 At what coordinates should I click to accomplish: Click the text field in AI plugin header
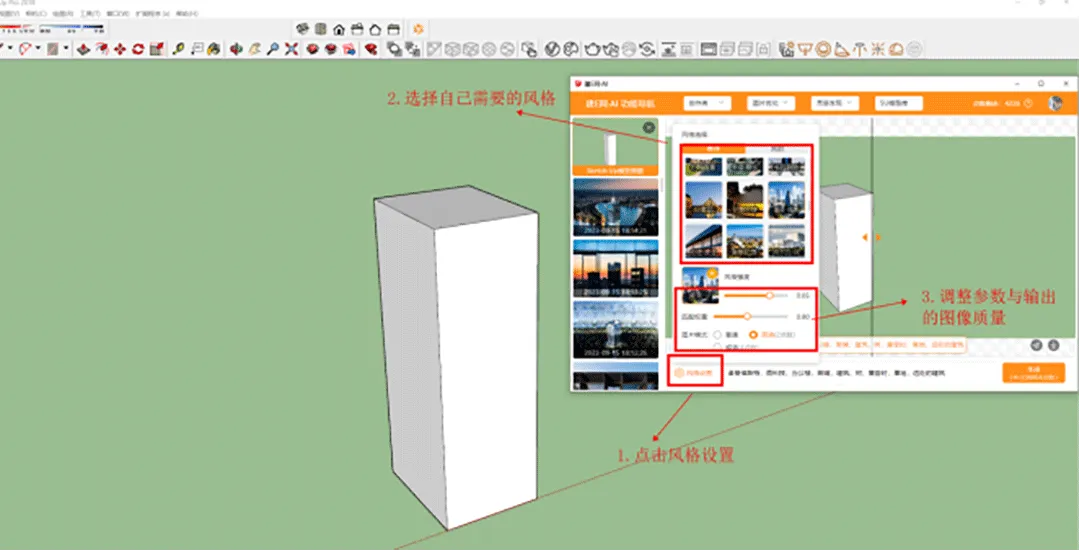899,103
